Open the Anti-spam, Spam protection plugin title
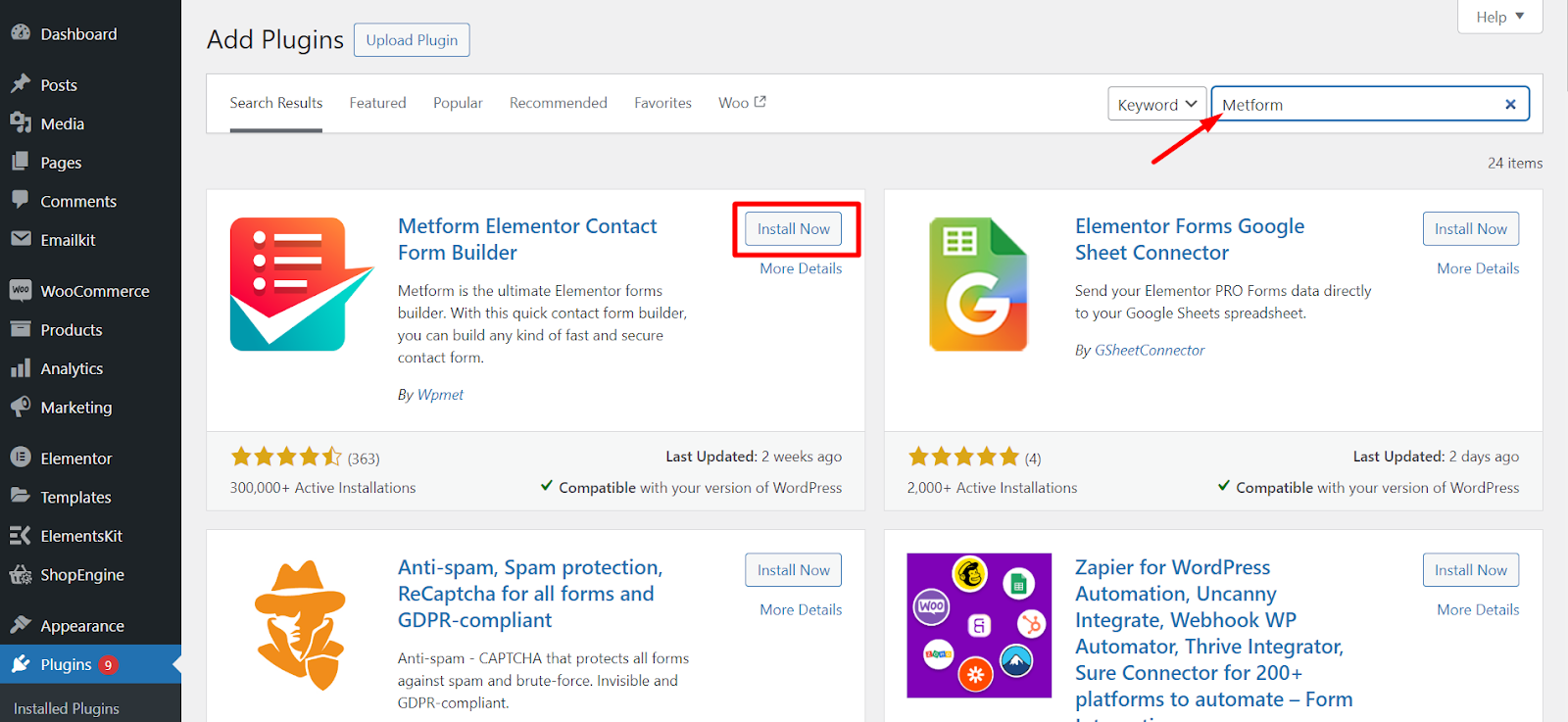 coord(530,594)
